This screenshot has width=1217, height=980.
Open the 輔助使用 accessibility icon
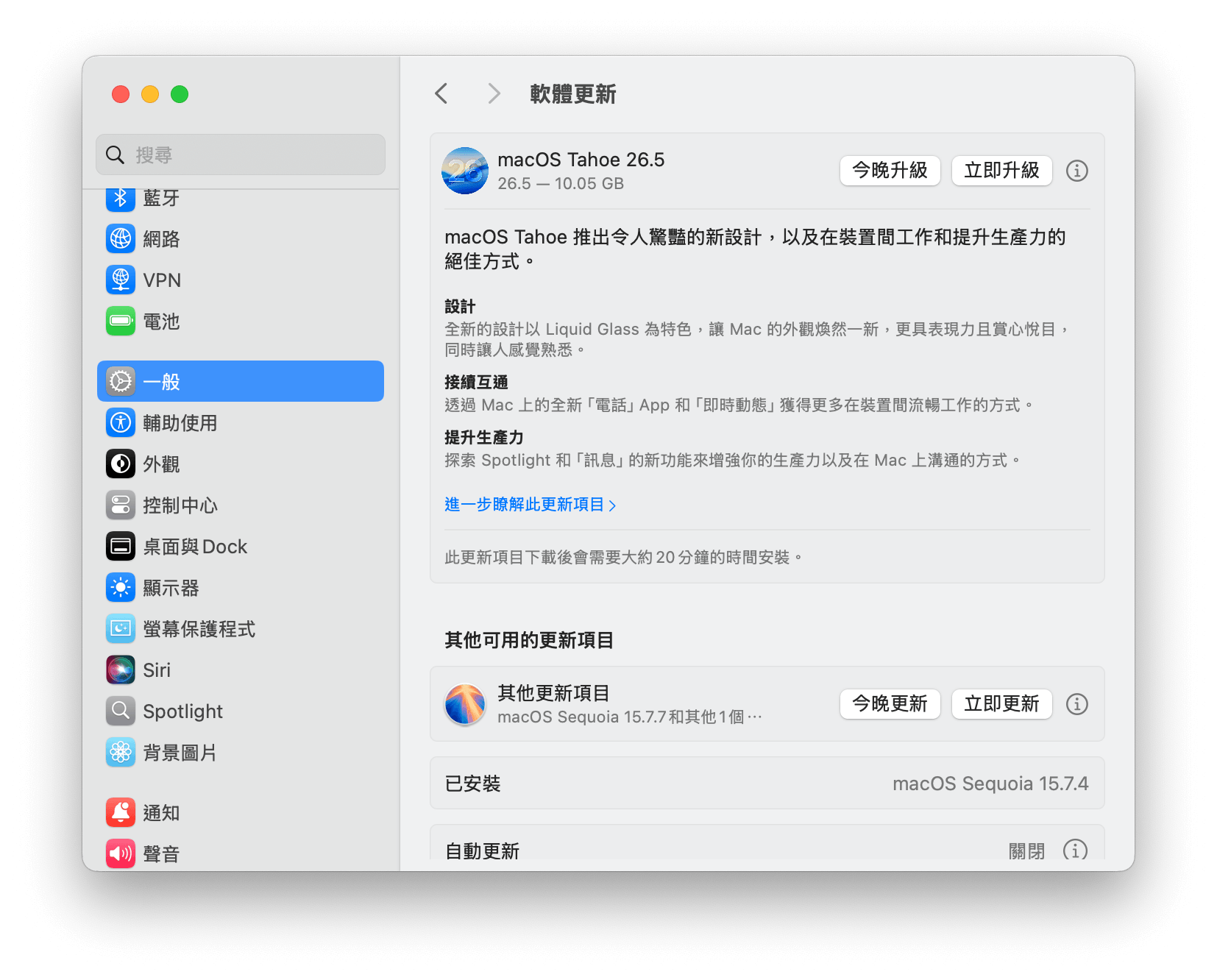(121, 422)
